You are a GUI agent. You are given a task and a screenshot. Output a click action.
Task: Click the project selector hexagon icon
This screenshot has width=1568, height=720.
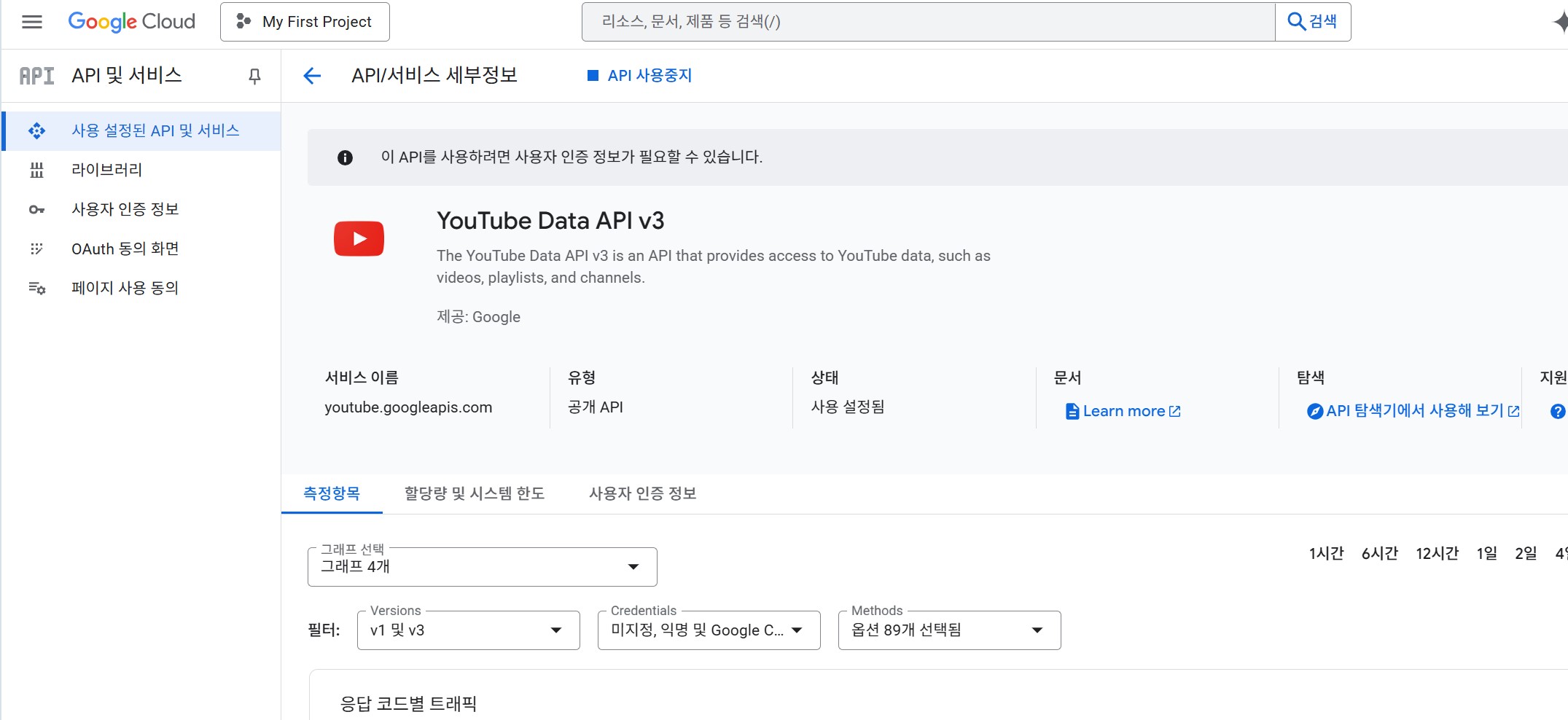[243, 22]
